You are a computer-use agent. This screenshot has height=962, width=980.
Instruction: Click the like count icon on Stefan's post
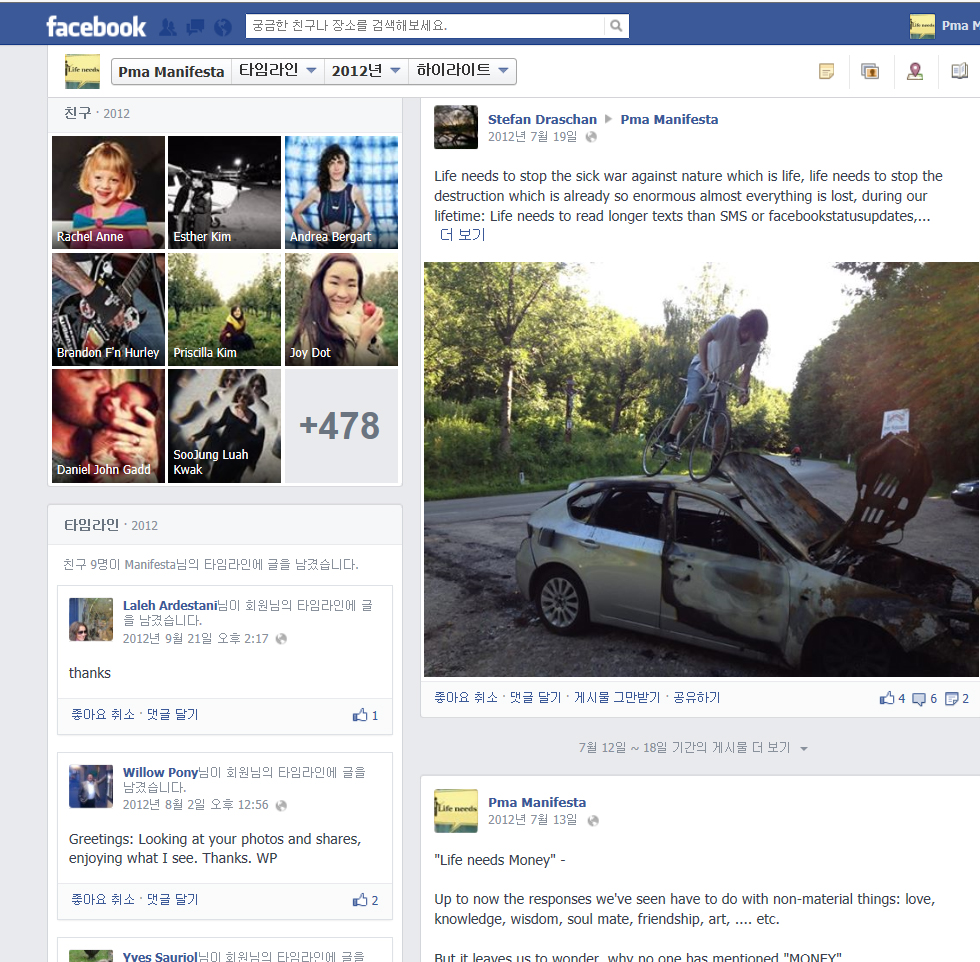pos(887,698)
